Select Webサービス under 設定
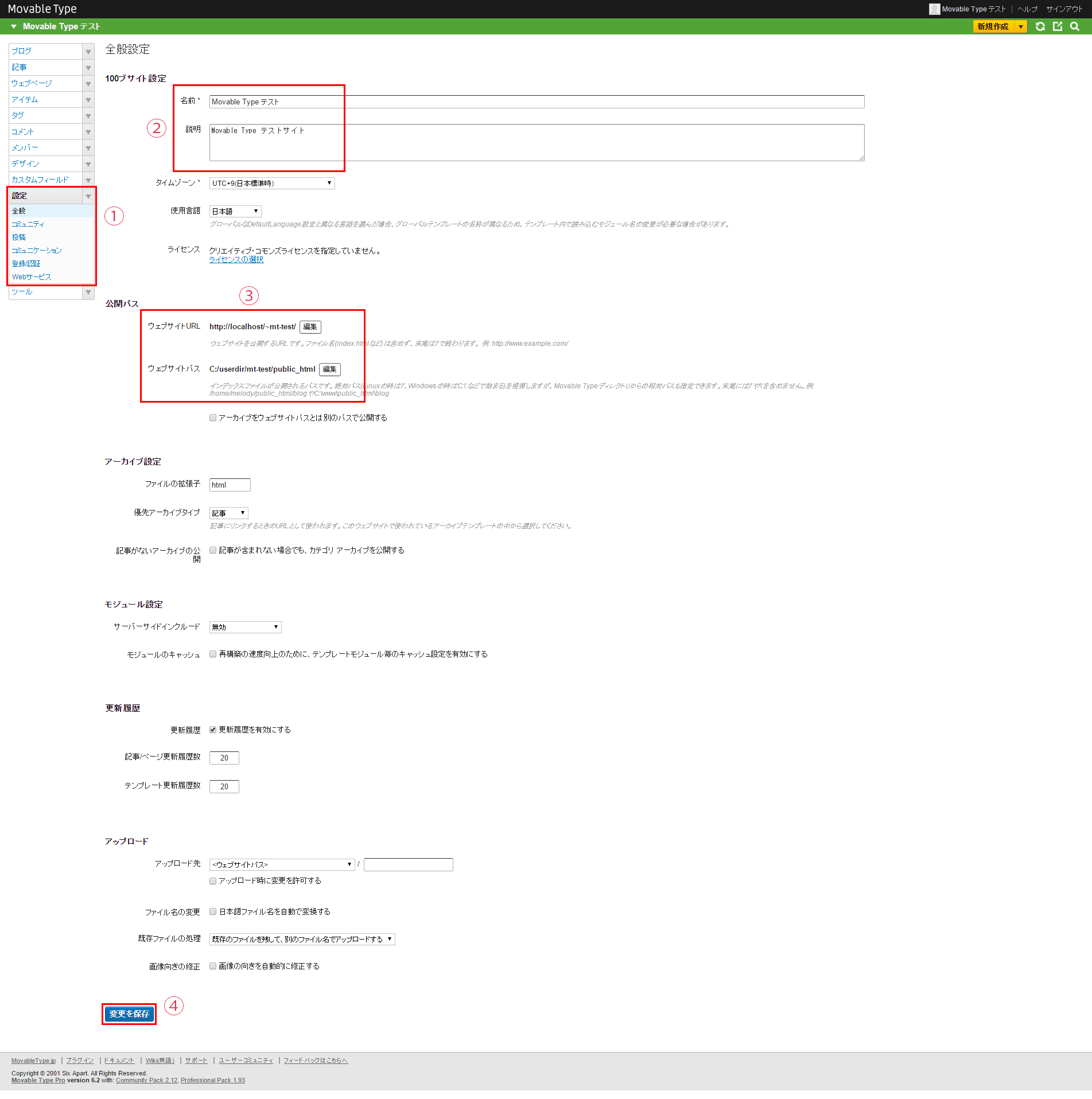This screenshot has width=1092, height=1099. 51,277
